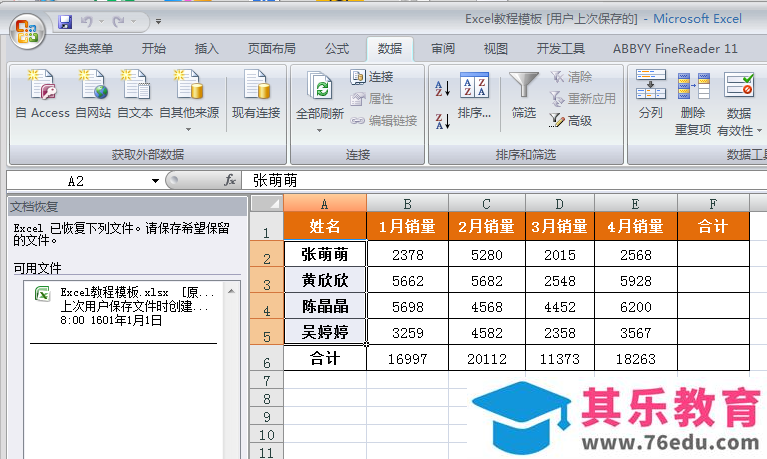Click the Name Box showing A2
The height and width of the screenshot is (459, 767).
78,181
